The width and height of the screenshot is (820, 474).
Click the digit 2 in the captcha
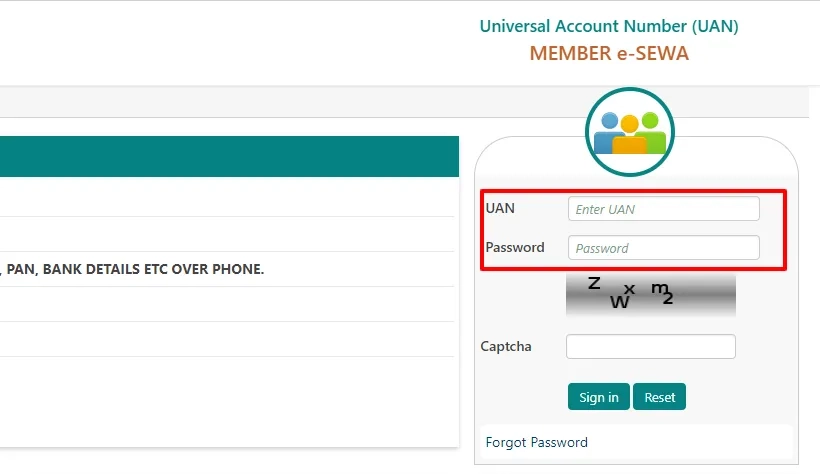tap(668, 298)
